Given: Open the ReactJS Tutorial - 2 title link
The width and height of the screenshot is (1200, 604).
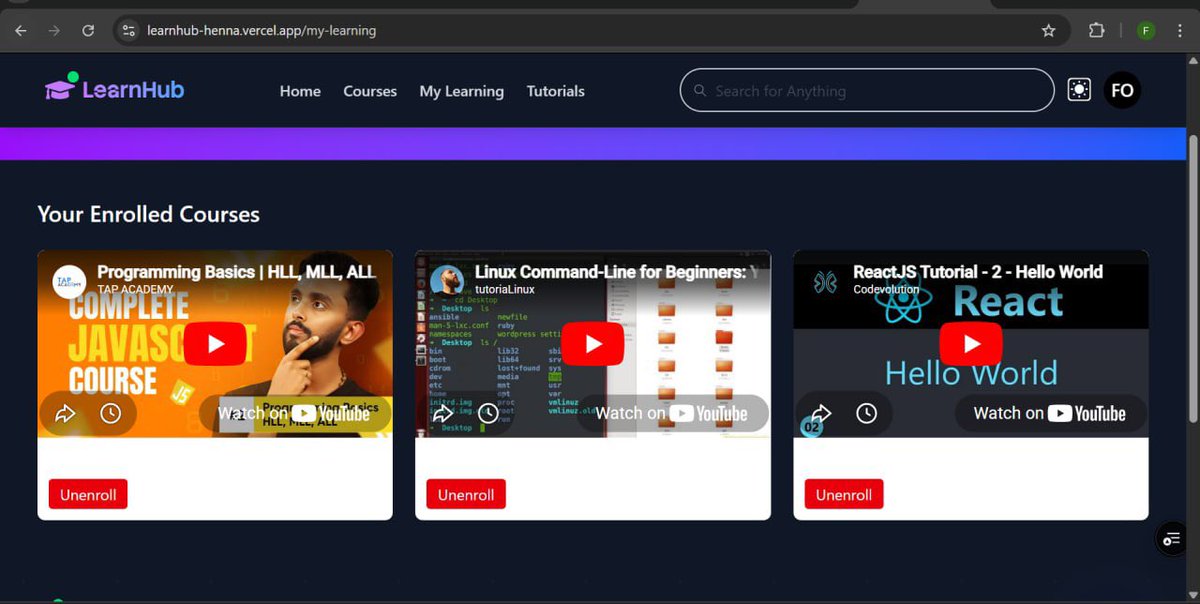Looking at the screenshot, I should [978, 272].
